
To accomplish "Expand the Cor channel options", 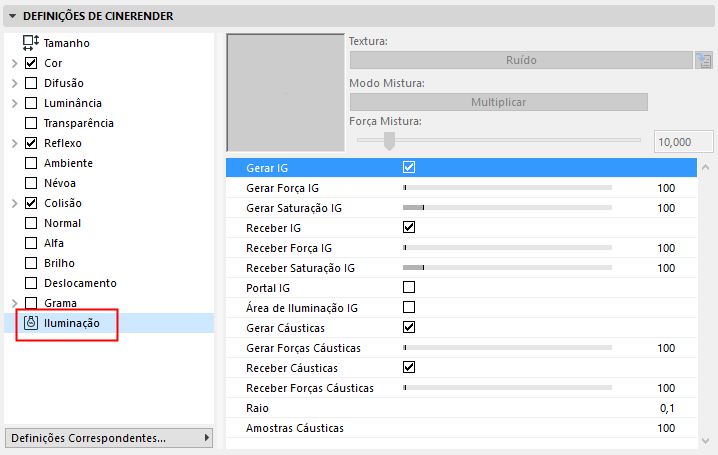I will 14,63.
